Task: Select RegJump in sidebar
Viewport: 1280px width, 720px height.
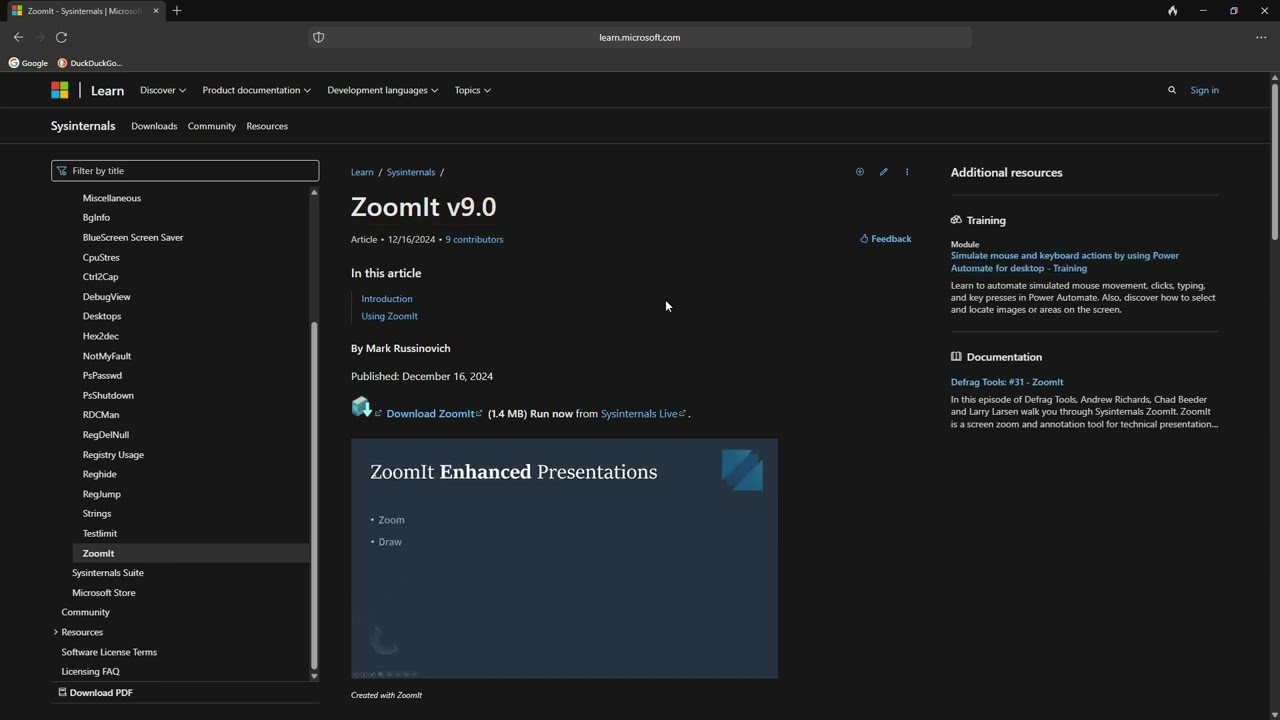Action: pos(102,494)
